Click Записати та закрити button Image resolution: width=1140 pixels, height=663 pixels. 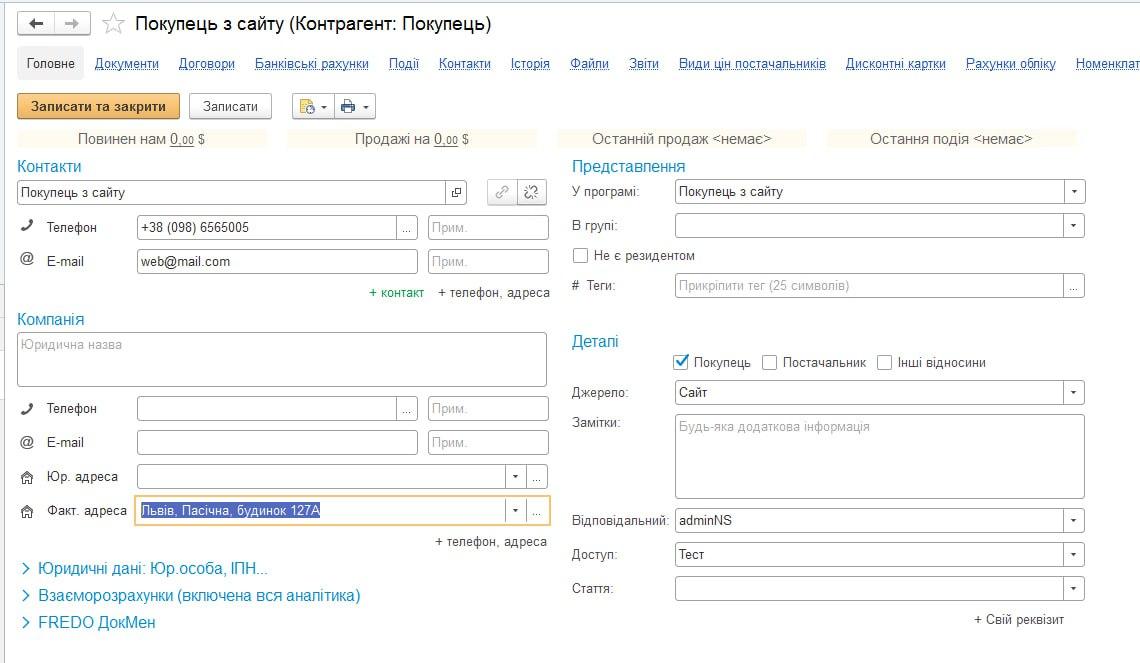tap(98, 106)
